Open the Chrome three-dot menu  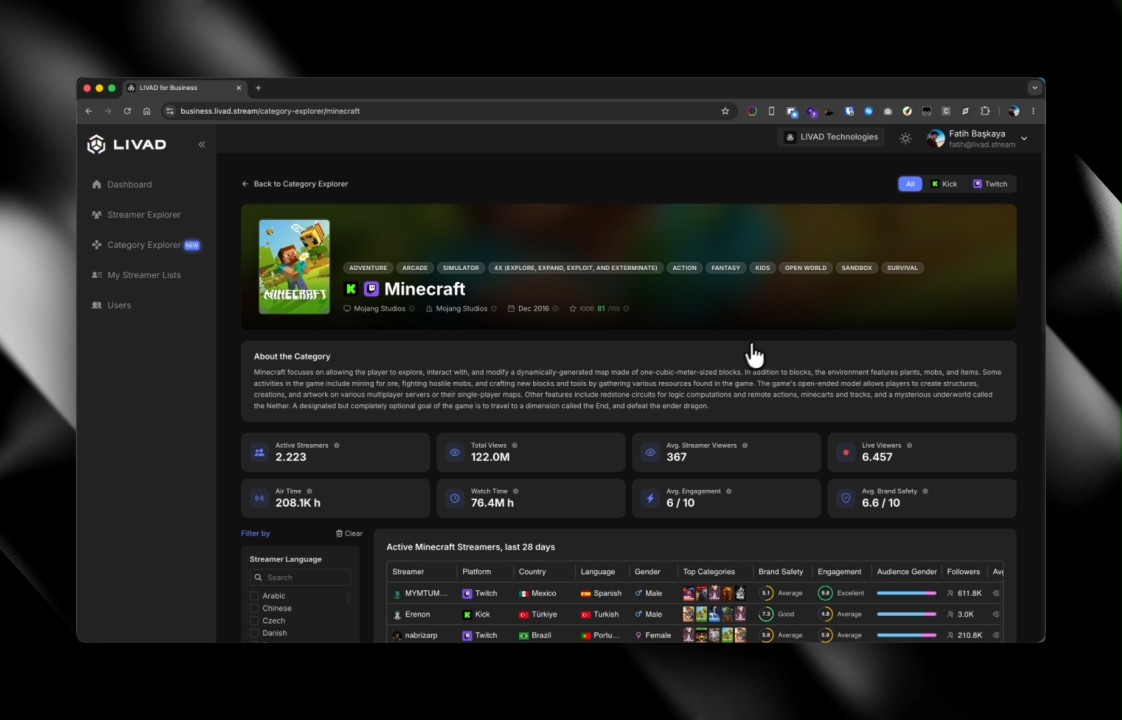pos(1033,111)
